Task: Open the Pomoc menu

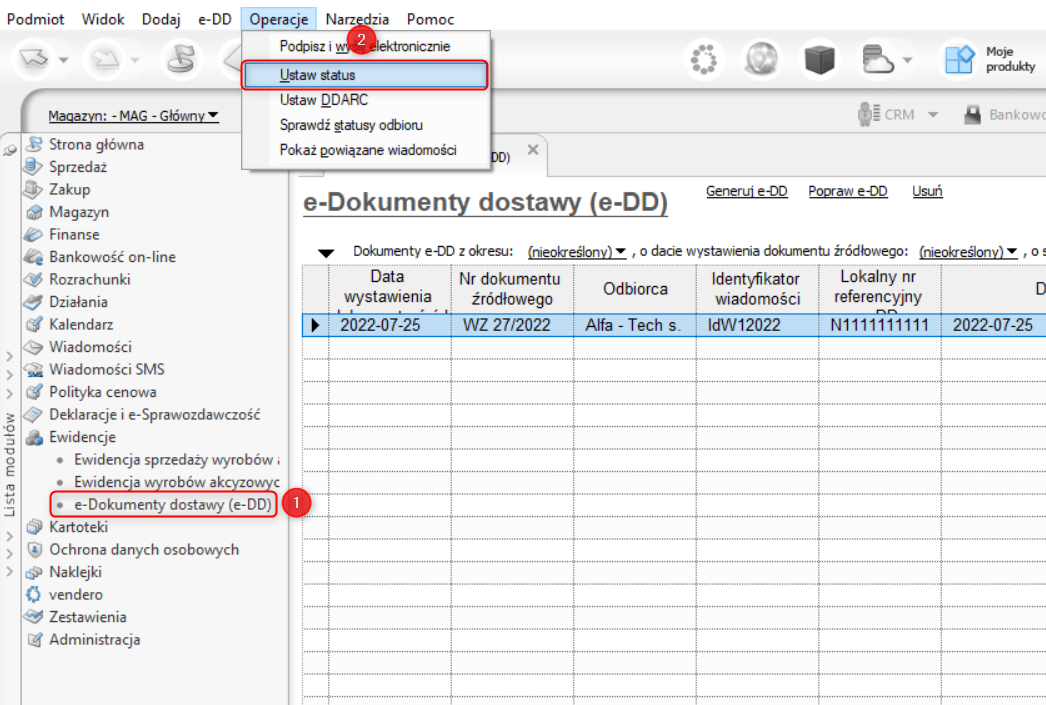Action: [x=430, y=19]
